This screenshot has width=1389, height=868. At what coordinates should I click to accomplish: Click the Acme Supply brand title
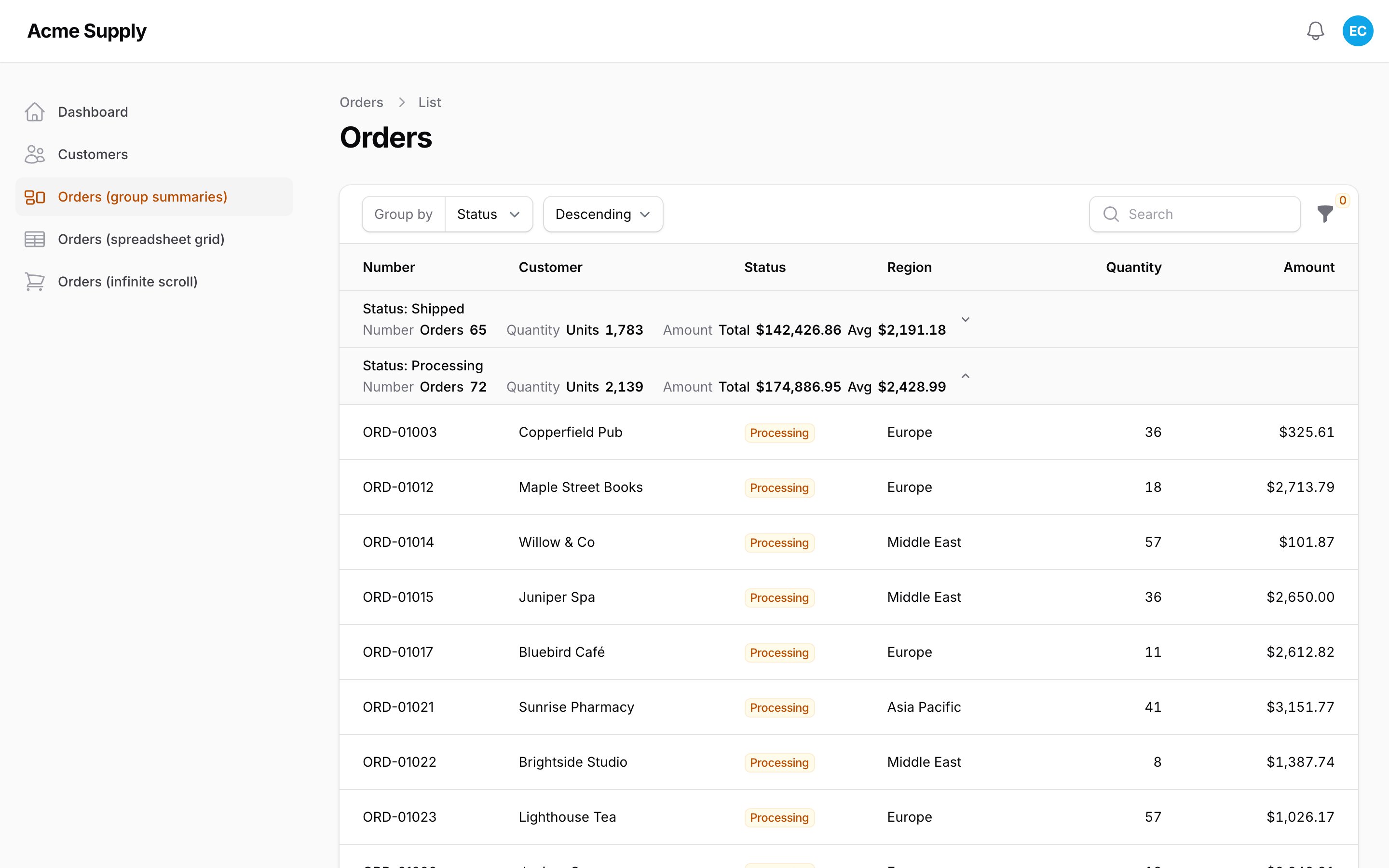click(87, 31)
